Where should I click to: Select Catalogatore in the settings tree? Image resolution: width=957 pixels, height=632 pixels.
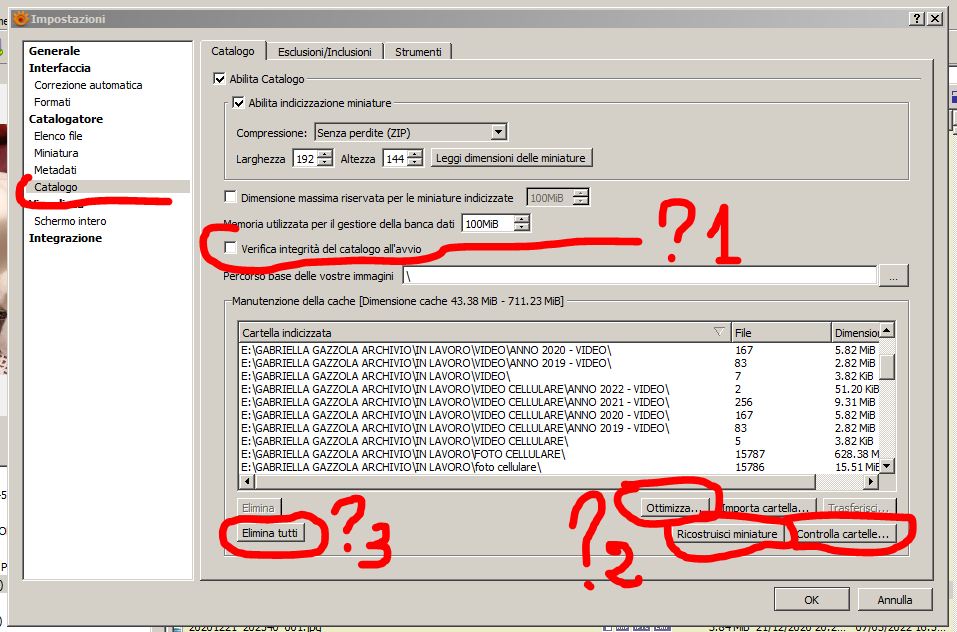click(65, 119)
